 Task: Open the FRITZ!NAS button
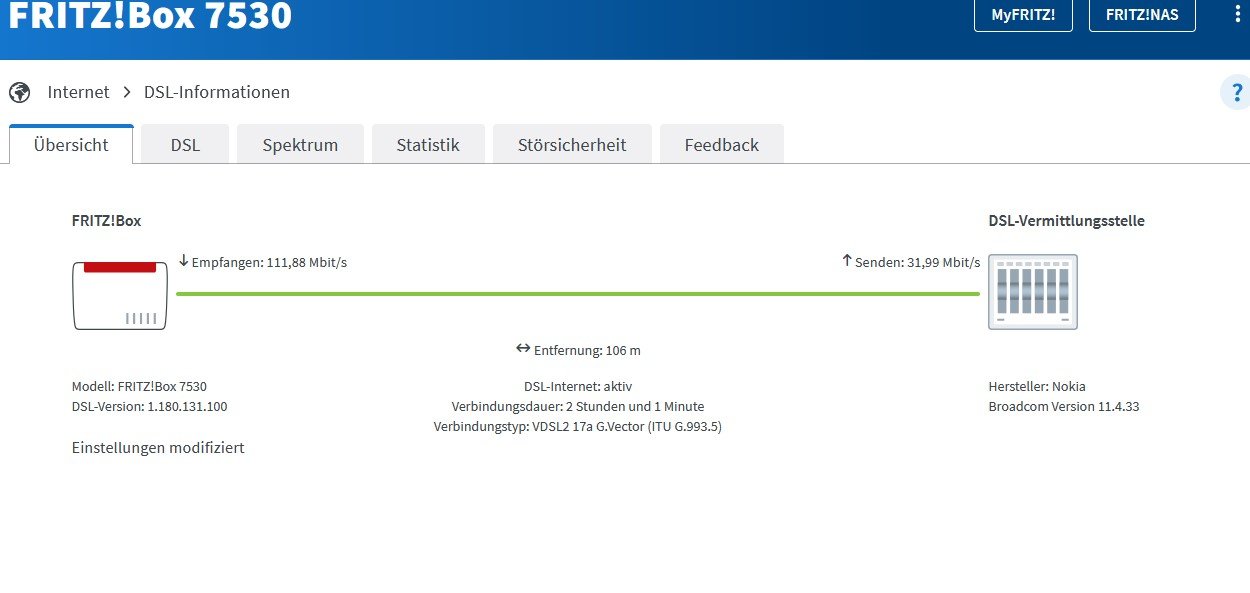[1142, 15]
